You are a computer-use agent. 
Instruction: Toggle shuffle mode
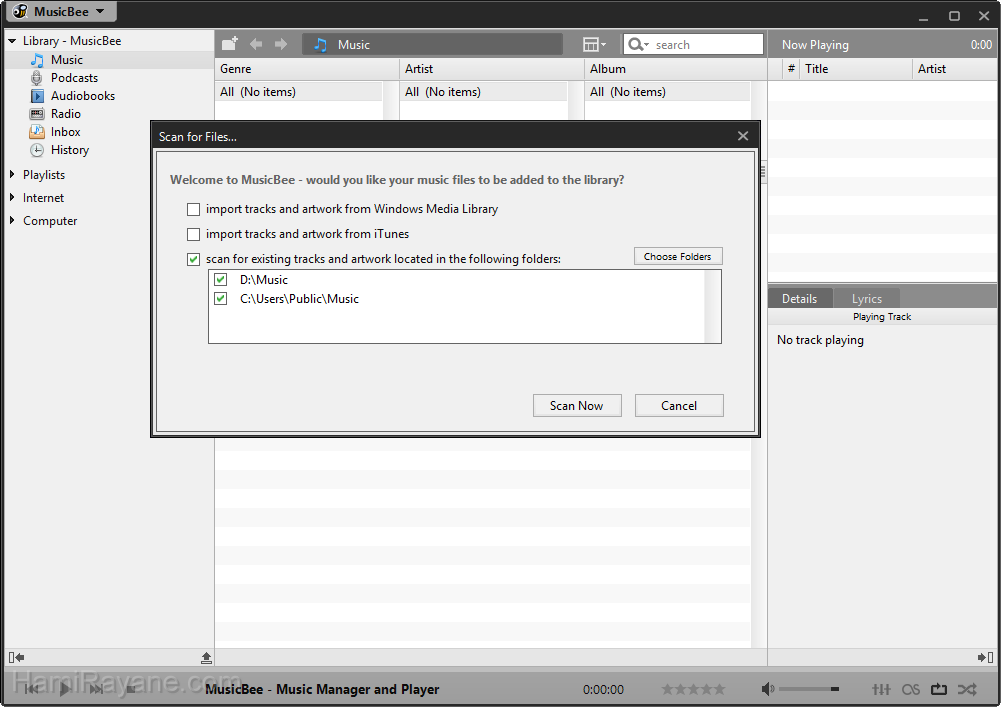point(967,689)
